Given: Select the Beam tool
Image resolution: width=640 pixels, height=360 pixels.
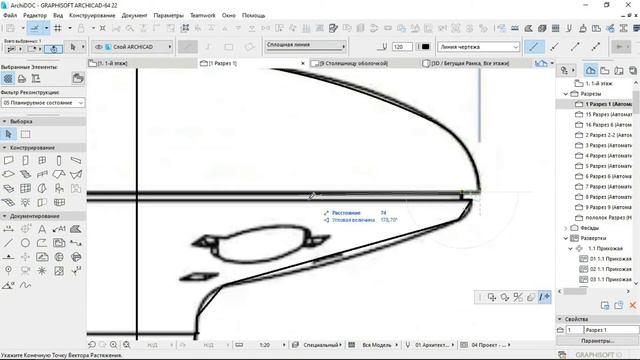Looking at the screenshot, I should 76,160.
